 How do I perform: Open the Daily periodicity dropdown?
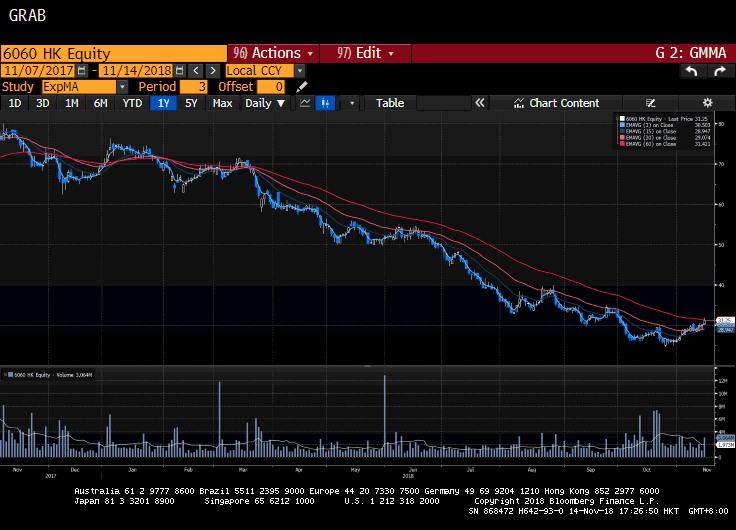265,103
